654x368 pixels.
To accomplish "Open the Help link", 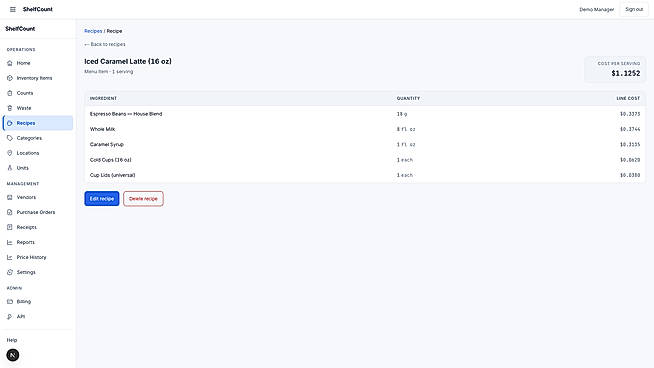I will tap(12, 340).
